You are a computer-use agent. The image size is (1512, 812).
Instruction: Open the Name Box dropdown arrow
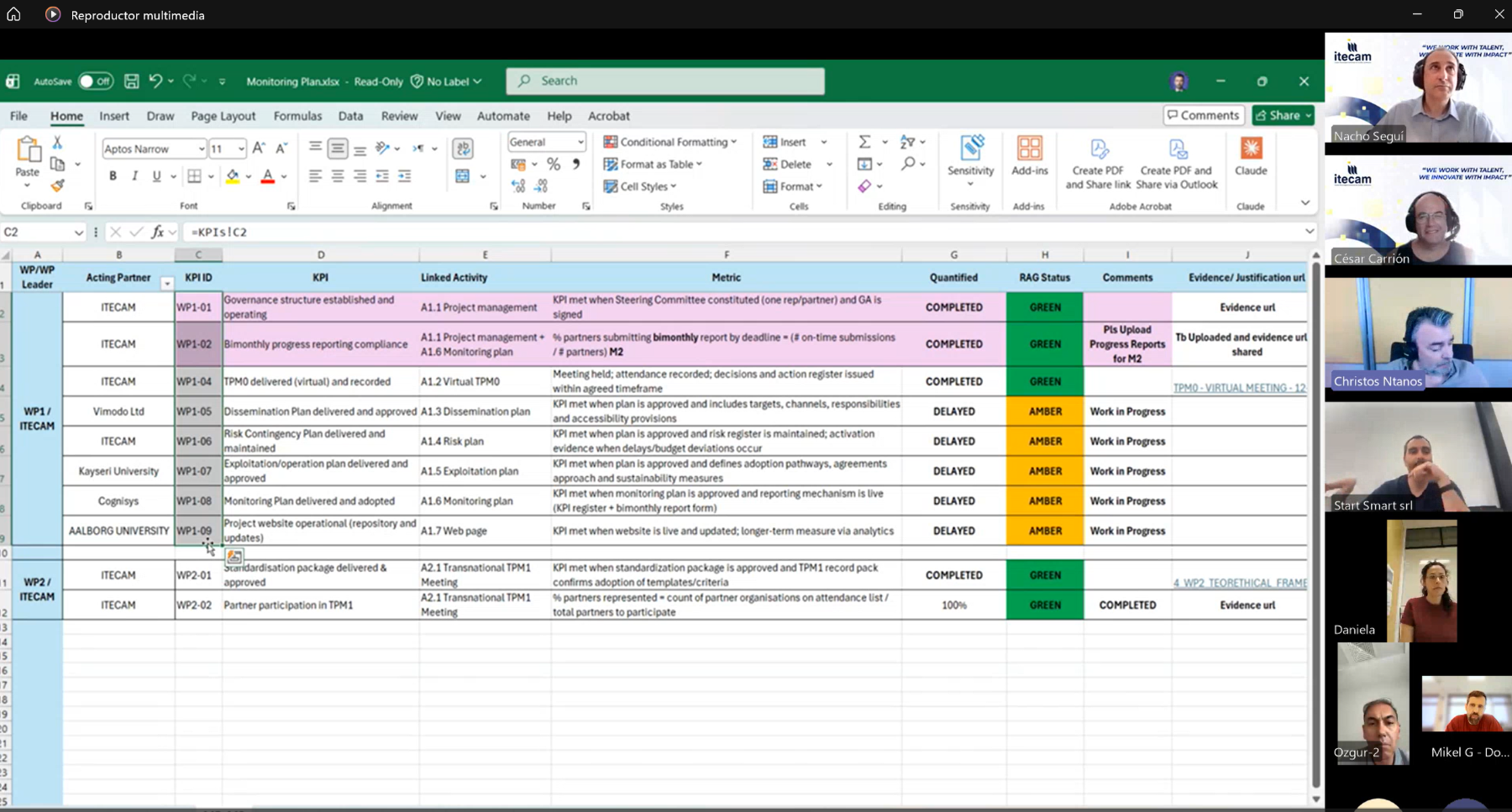78,233
